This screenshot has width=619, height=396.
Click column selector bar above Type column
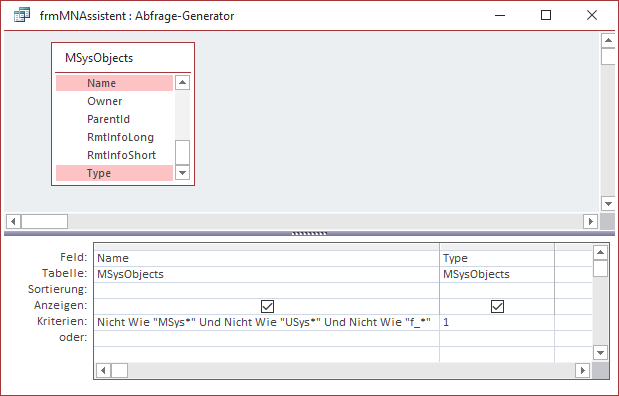[x=497, y=247]
